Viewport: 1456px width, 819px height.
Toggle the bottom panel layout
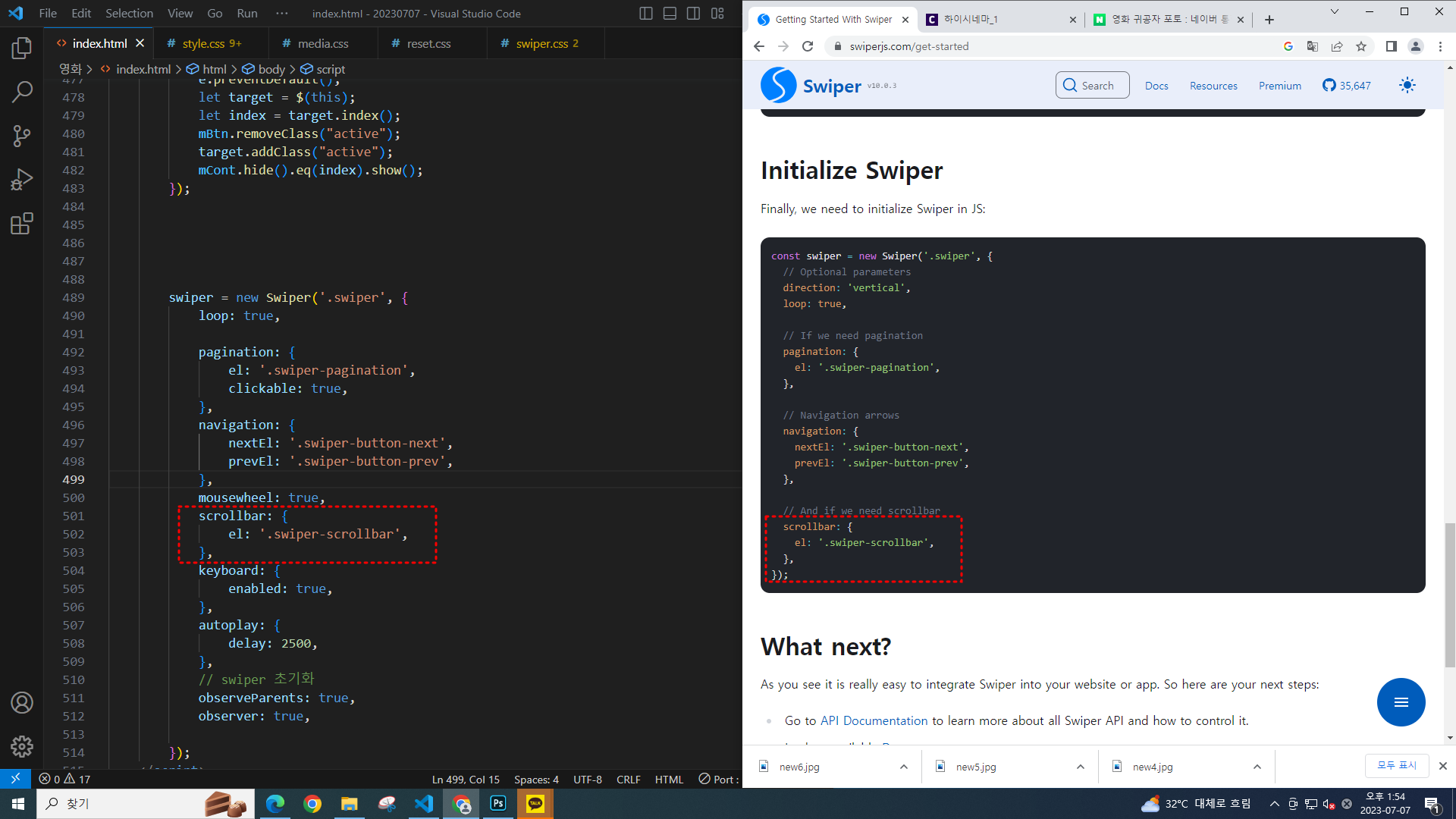(x=670, y=14)
